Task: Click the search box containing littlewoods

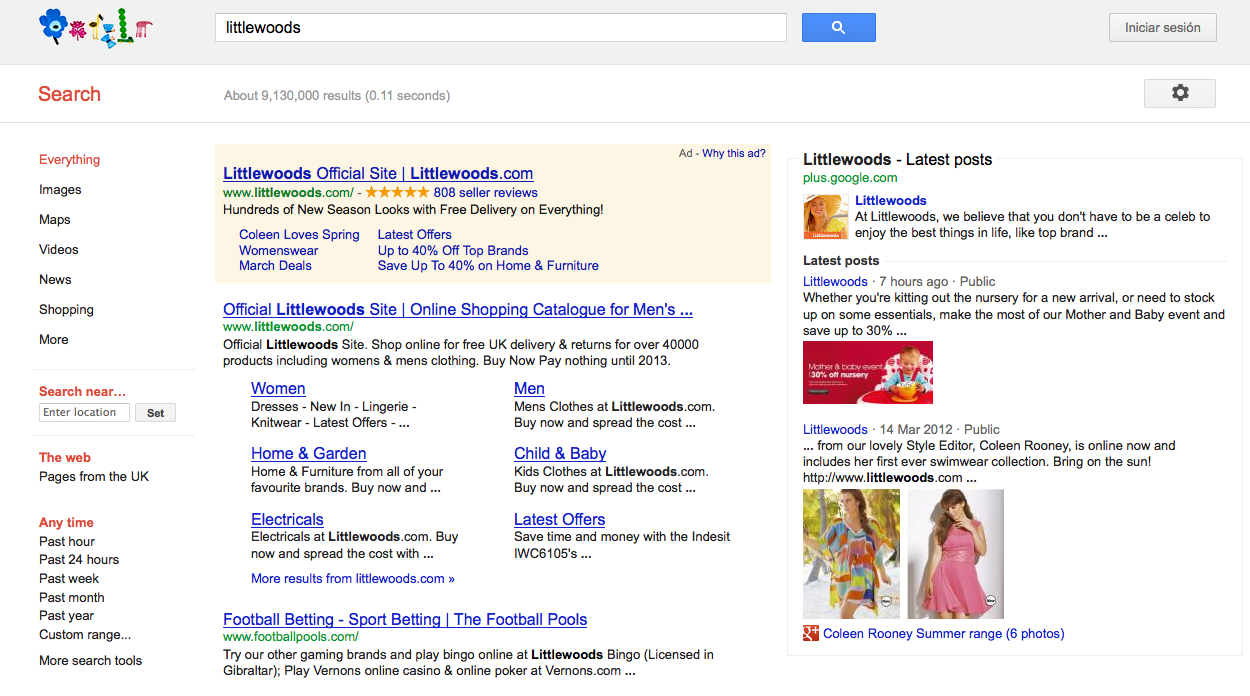Action: coord(501,28)
